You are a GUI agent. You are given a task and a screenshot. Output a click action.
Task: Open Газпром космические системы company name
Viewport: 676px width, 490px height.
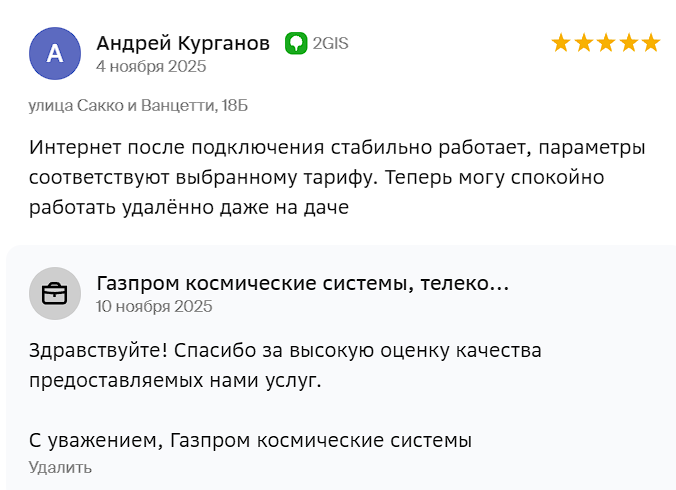(x=250, y=284)
